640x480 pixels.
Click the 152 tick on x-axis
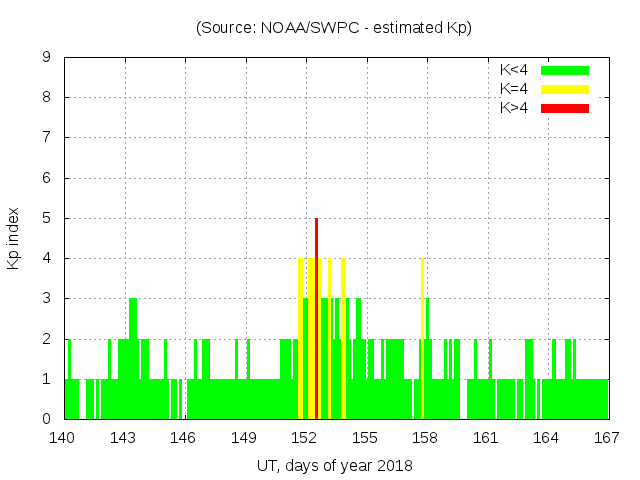(x=305, y=437)
